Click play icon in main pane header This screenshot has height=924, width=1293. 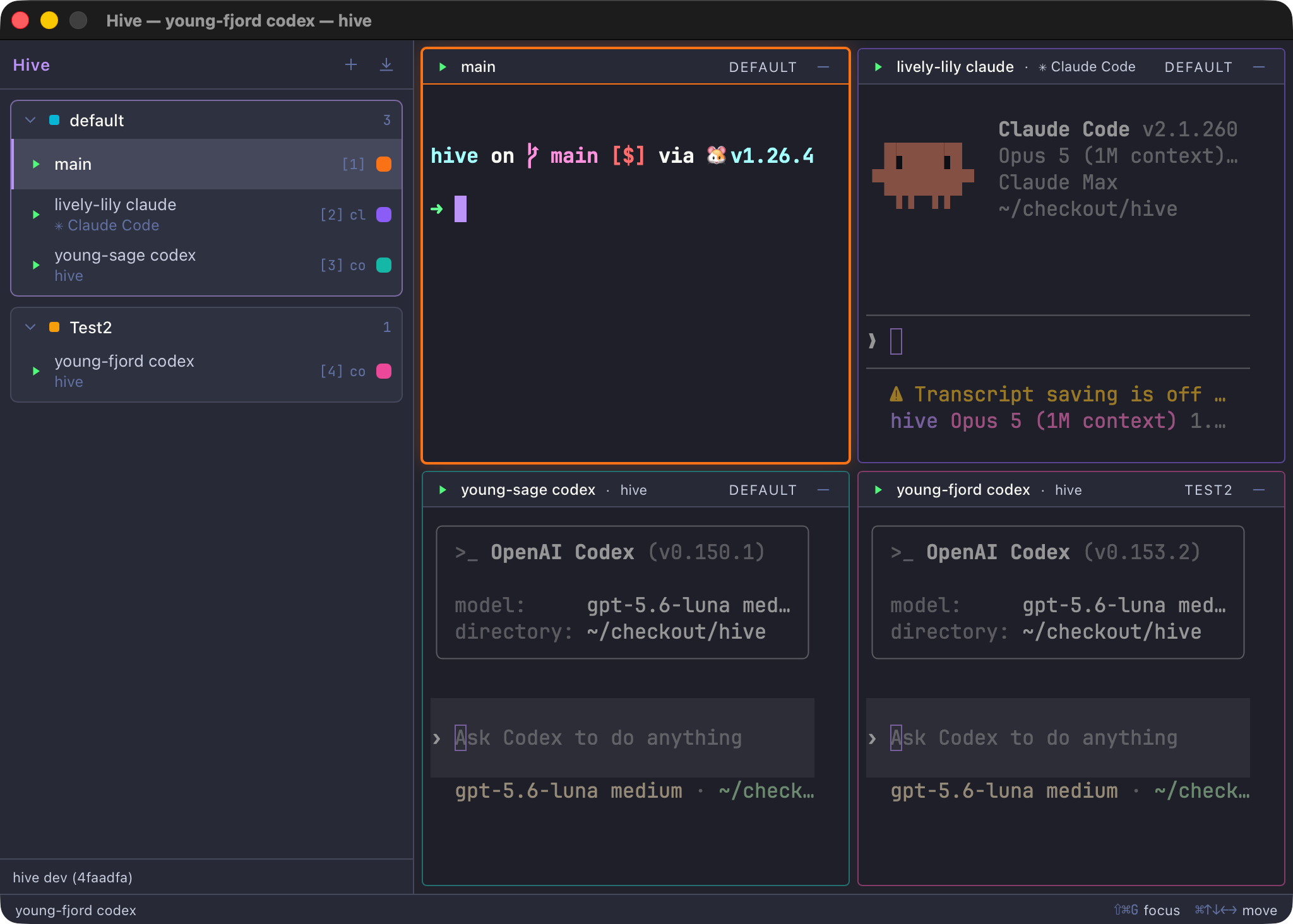443,67
